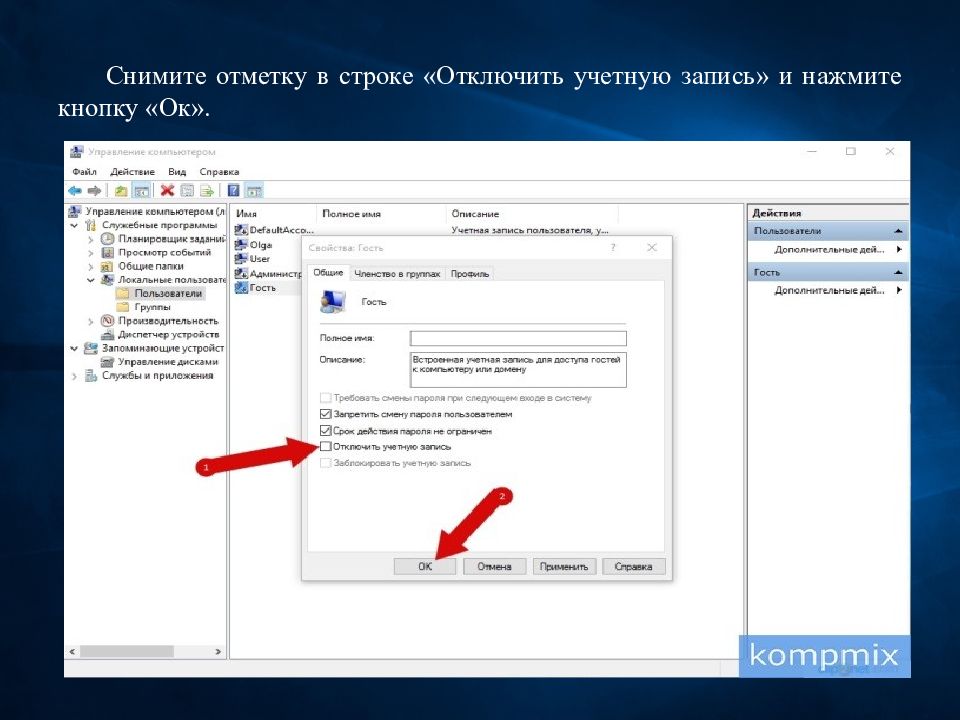Viewport: 960px width, 720px height.
Task: Click the Device Manager tree icon
Action: (108, 334)
